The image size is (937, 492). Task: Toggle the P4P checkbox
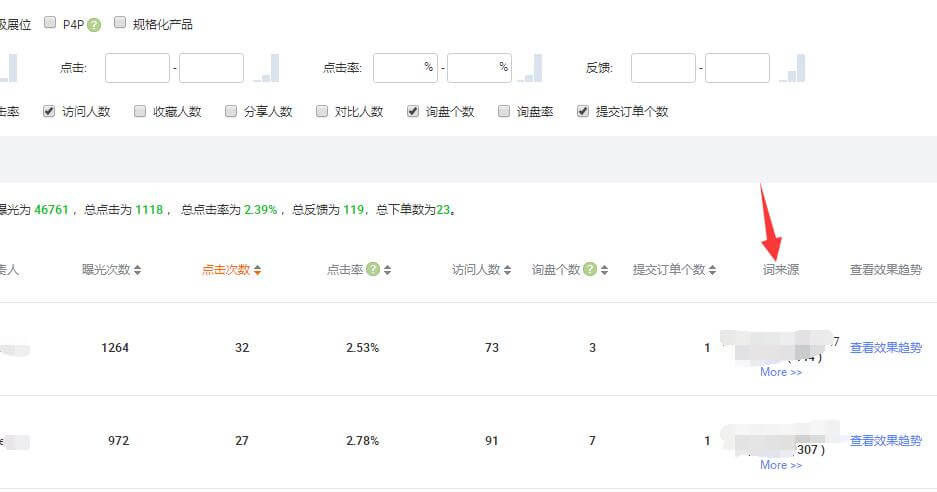click(x=50, y=23)
